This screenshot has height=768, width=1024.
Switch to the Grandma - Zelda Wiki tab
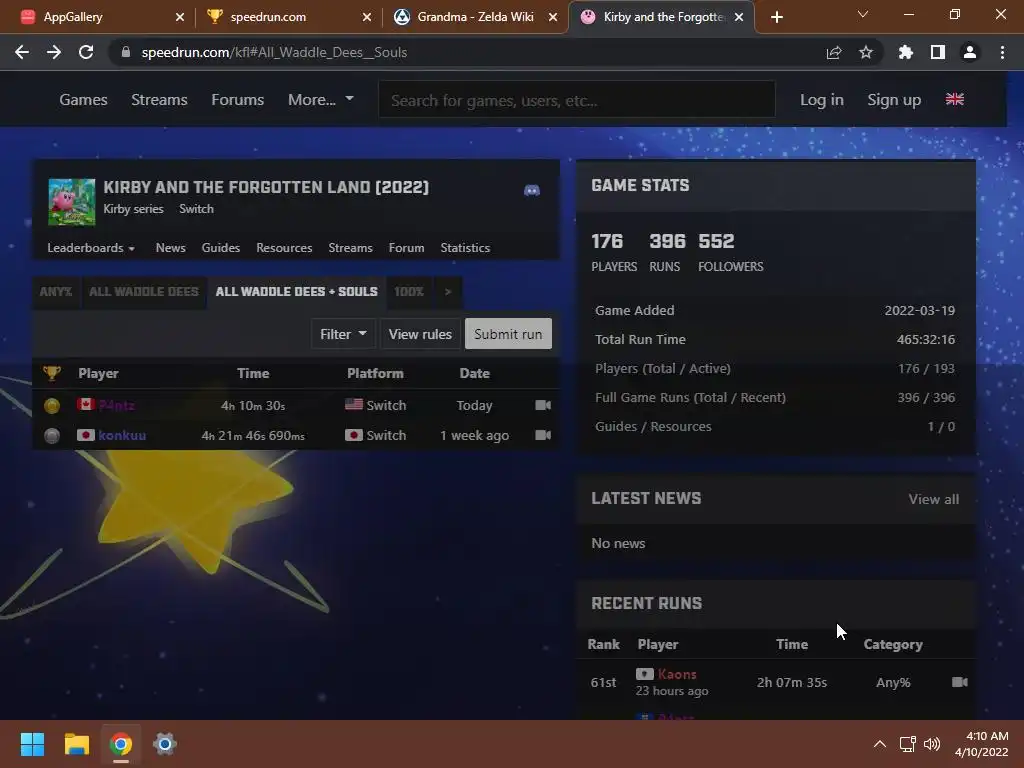pos(475,17)
